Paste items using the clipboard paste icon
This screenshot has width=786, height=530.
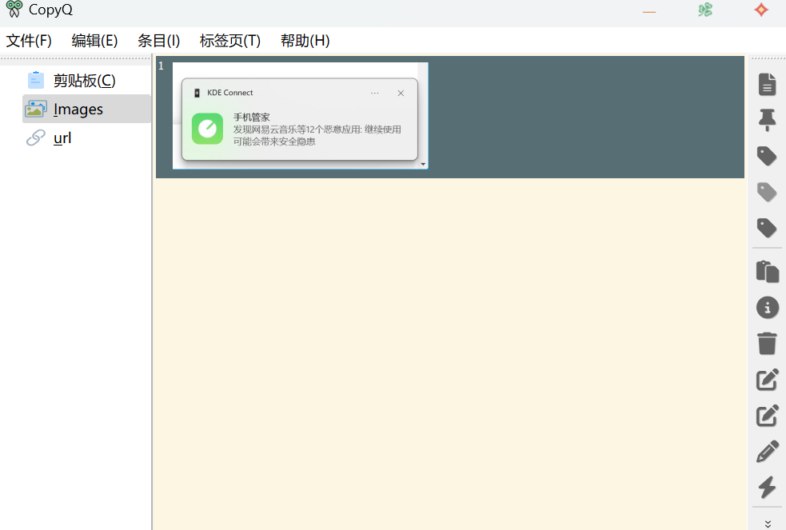click(767, 271)
